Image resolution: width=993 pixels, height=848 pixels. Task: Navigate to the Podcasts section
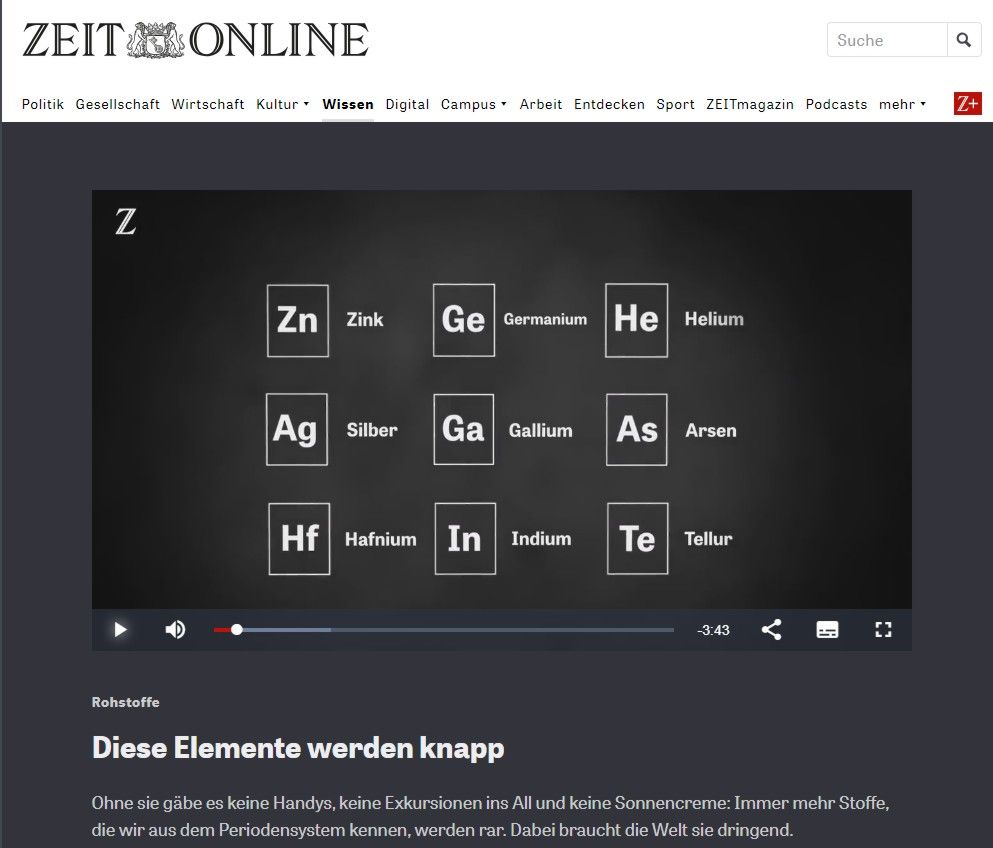click(x=836, y=104)
